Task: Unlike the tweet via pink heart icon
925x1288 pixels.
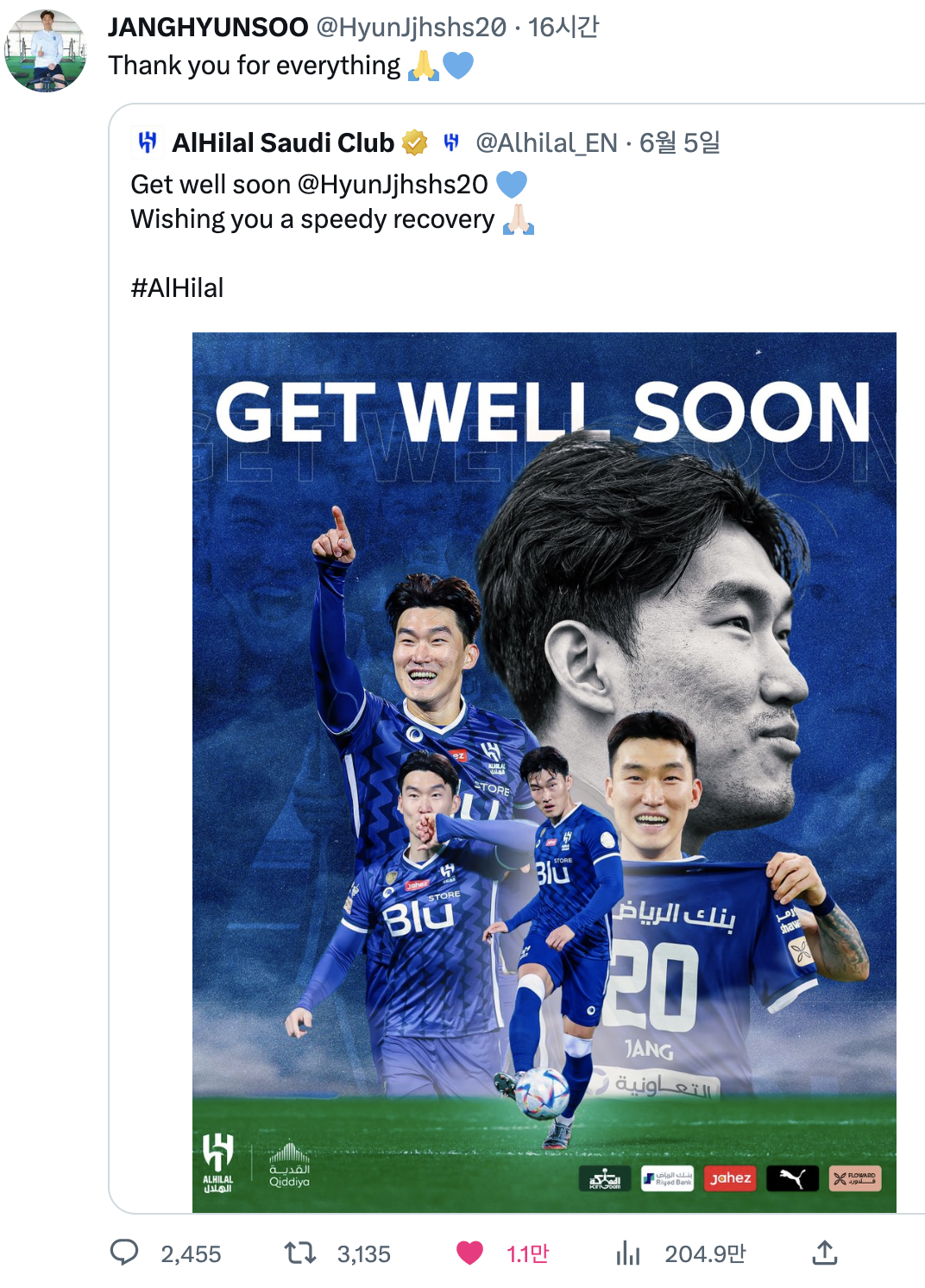Action: (469, 1253)
